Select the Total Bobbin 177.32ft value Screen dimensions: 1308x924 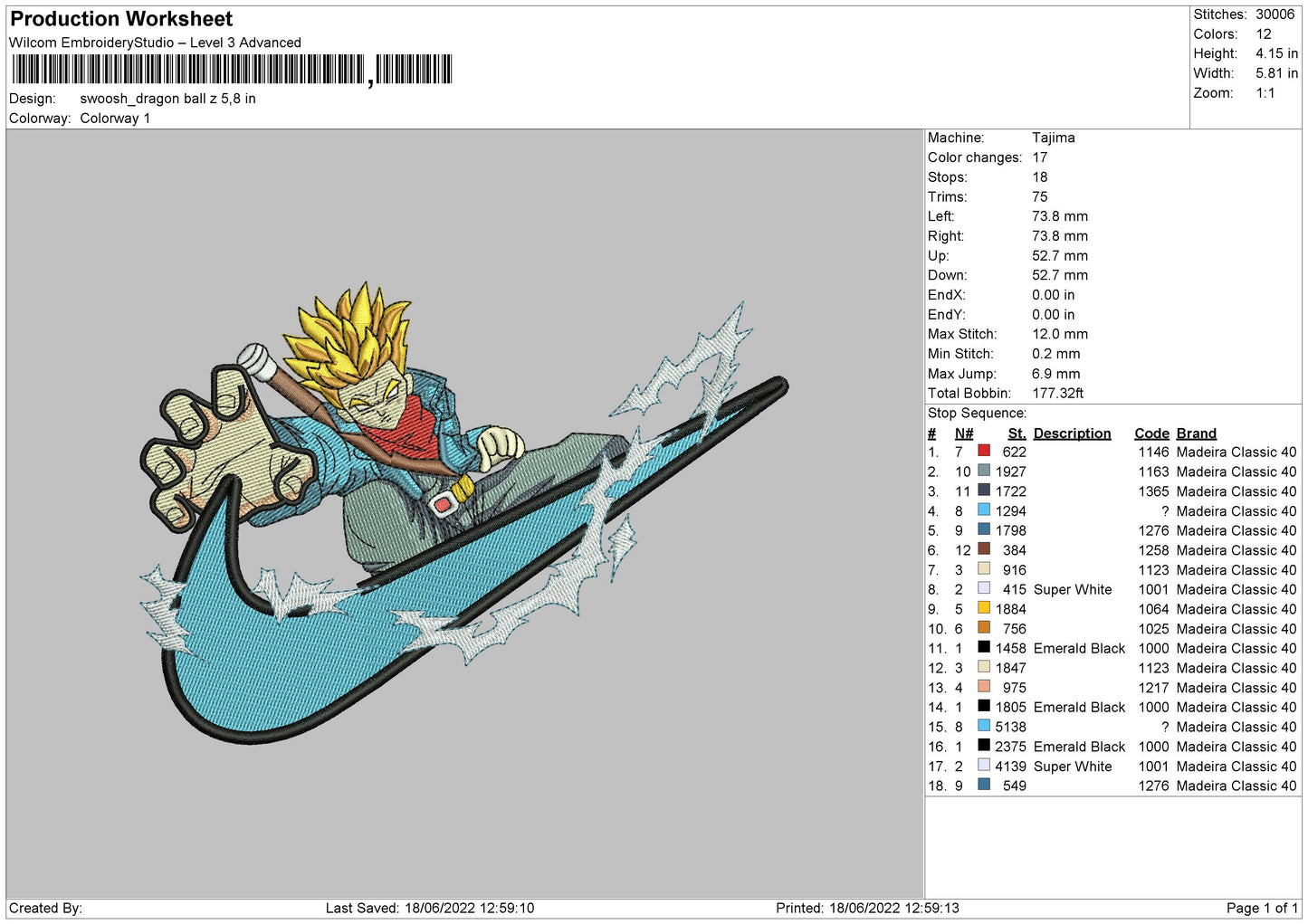click(x=1057, y=393)
